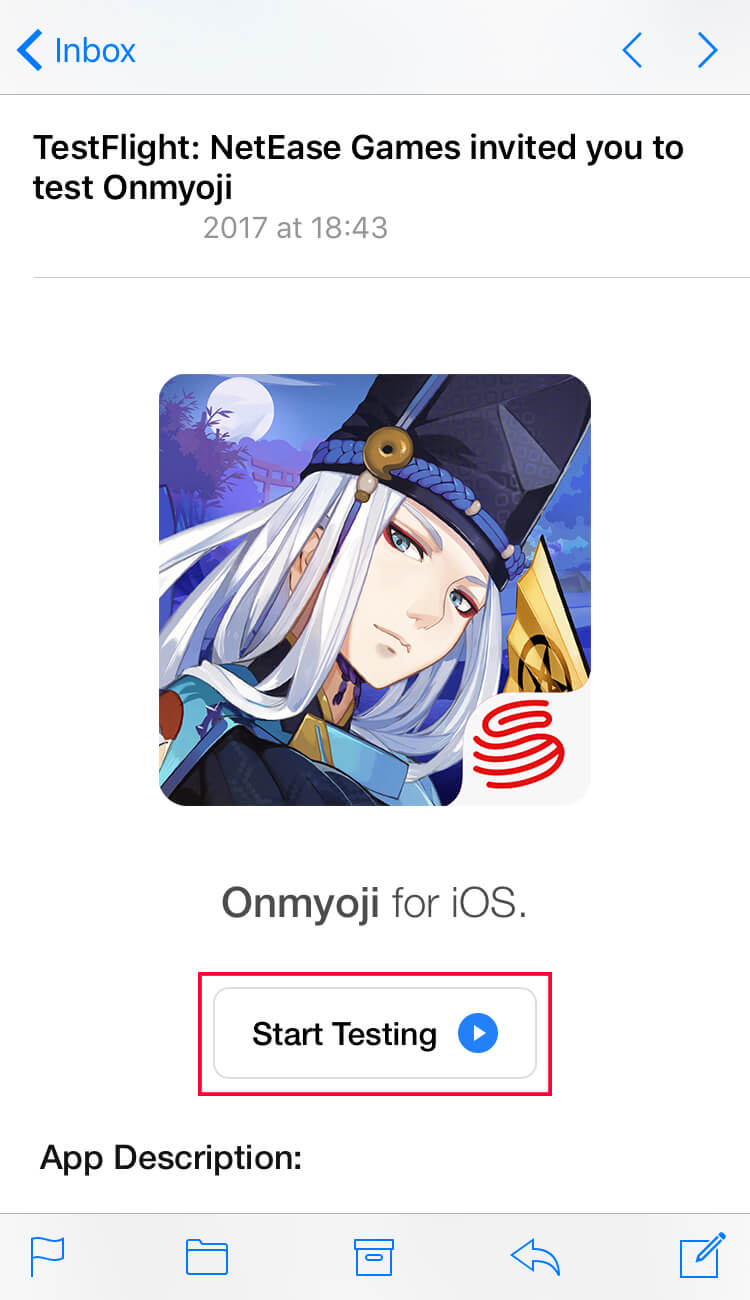Click the Start Testing button label
Image resolution: width=750 pixels, height=1300 pixels.
(344, 1034)
